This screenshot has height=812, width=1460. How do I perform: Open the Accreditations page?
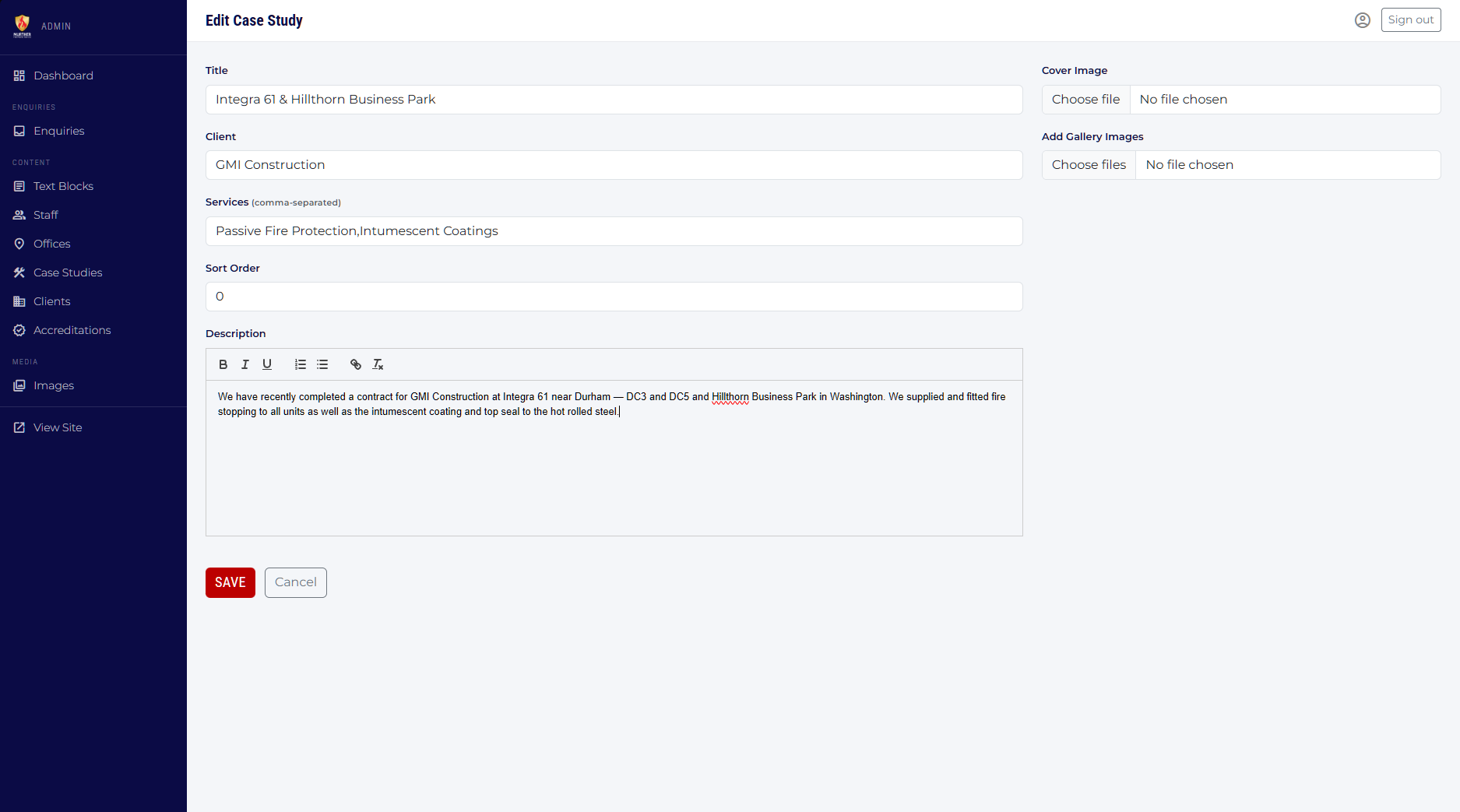click(x=72, y=330)
